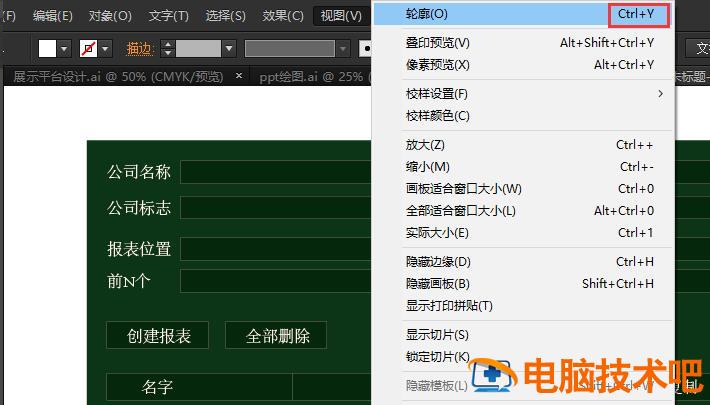Select 轮廓(O) outline view mode

427,14
